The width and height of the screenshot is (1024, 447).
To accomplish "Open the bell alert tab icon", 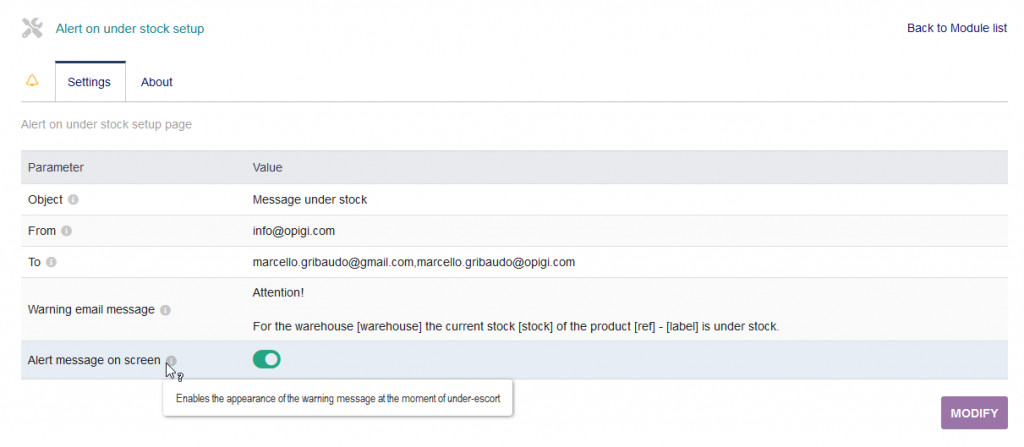I will pos(32,81).
